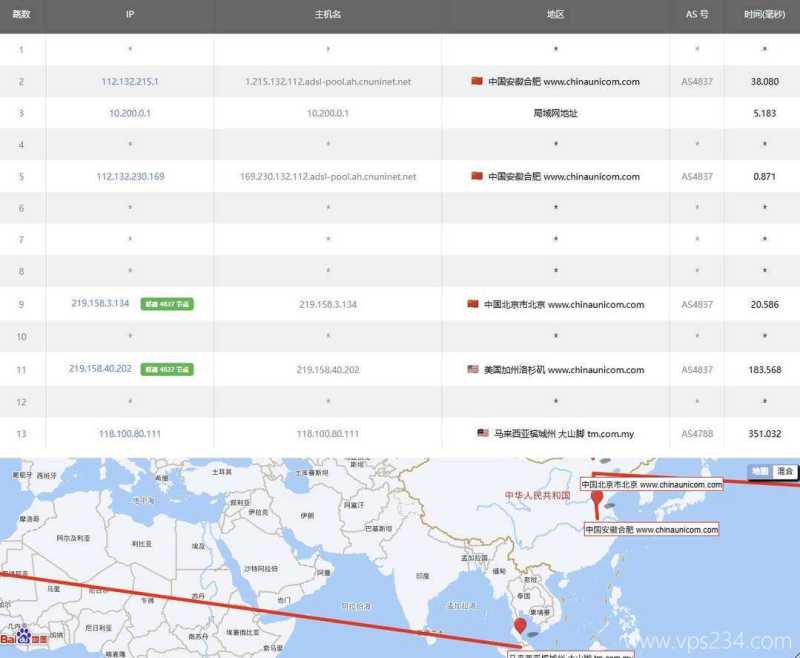Click the 时间(毫秒) column header

(764, 15)
